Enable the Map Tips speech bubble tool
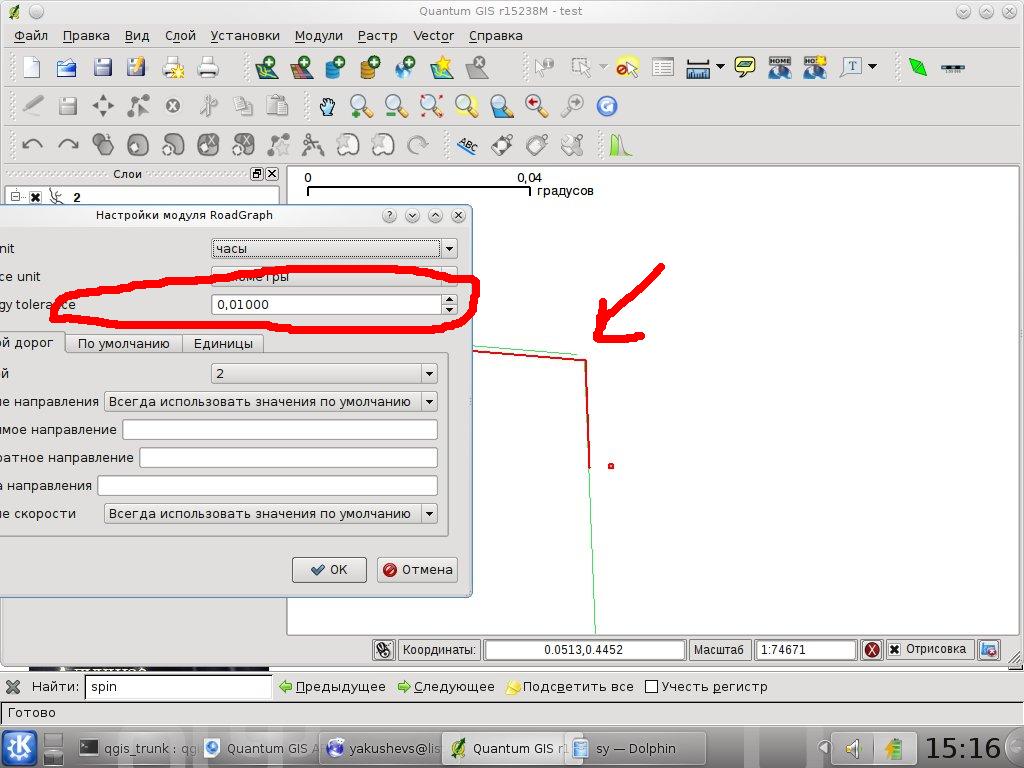The height and width of the screenshot is (768, 1024). tap(745, 67)
